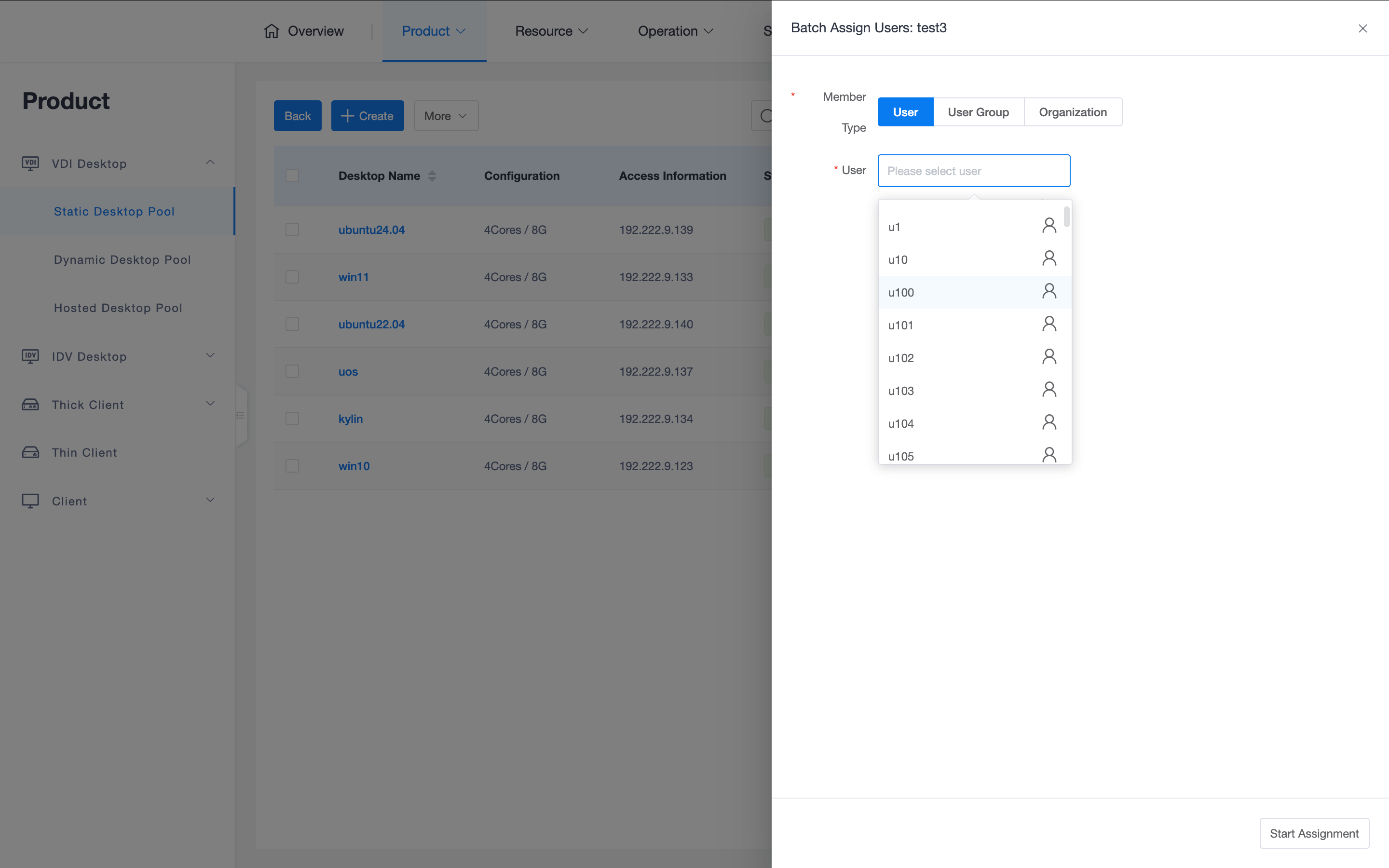Screen dimensions: 1389x868
Task: Toggle the select-all header checkbox
Action: tap(292, 176)
